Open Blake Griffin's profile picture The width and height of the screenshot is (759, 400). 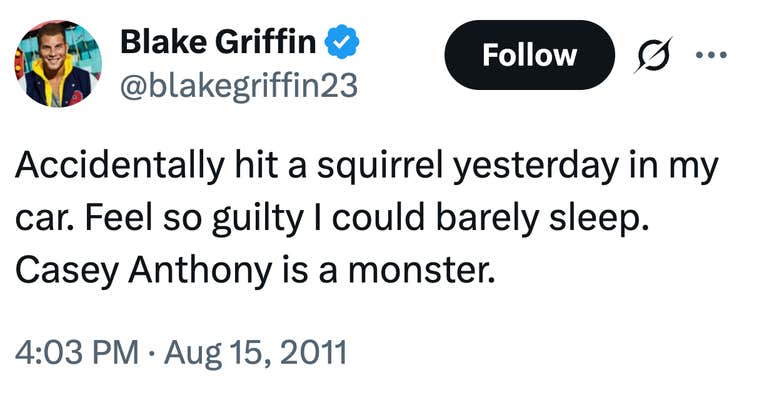57,64
